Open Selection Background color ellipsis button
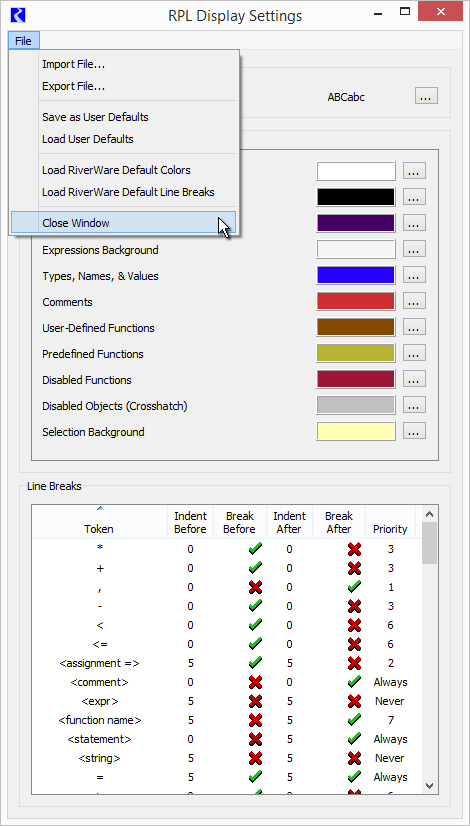The image size is (470, 826). click(414, 431)
